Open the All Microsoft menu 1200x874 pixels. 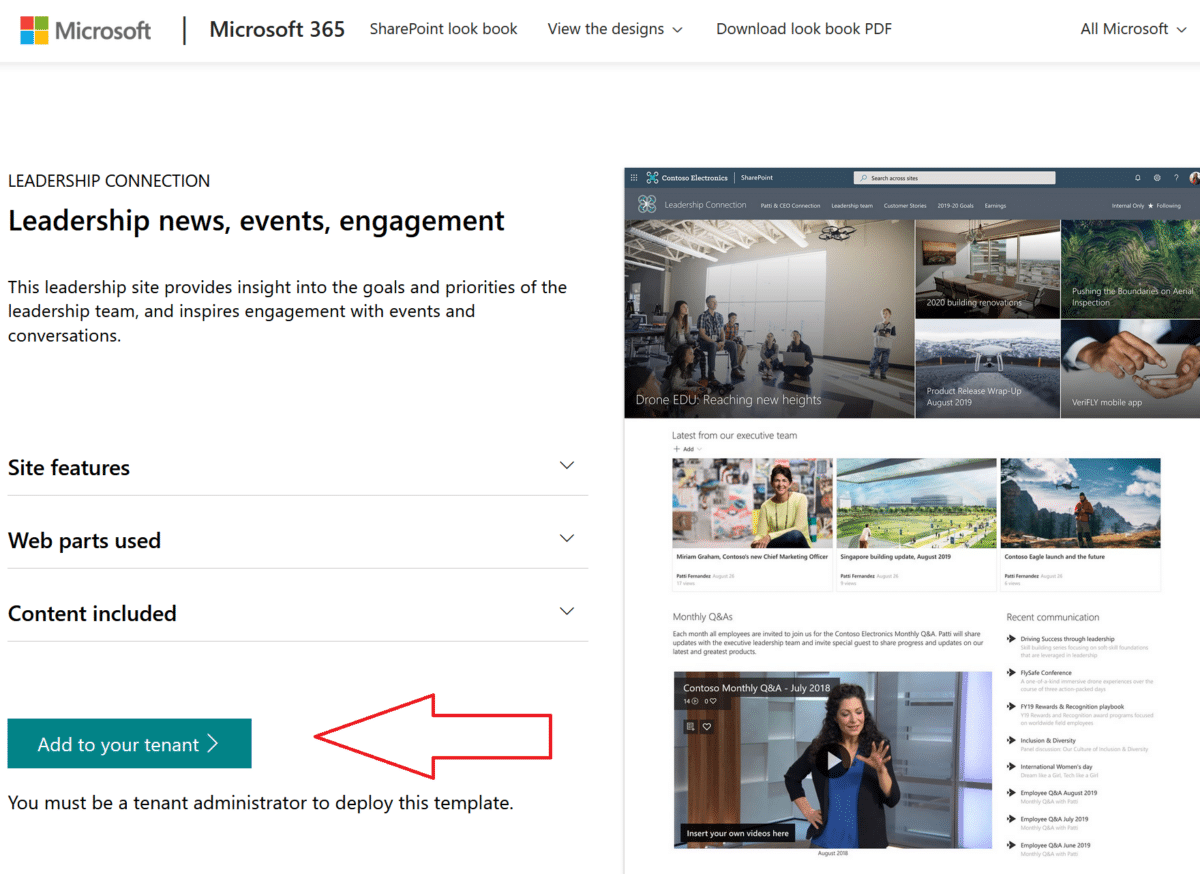pyautogui.click(x=1133, y=29)
